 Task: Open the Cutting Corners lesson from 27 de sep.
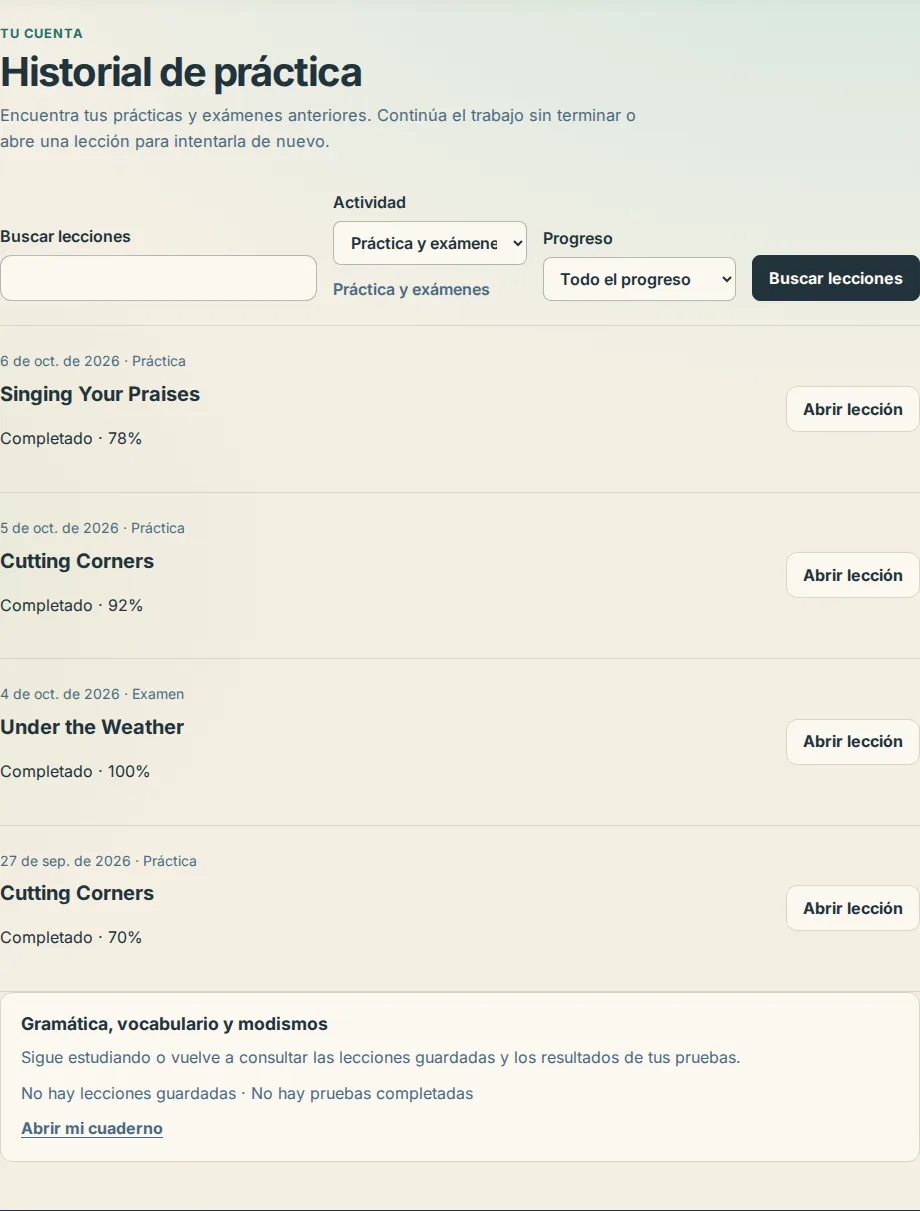(x=853, y=908)
